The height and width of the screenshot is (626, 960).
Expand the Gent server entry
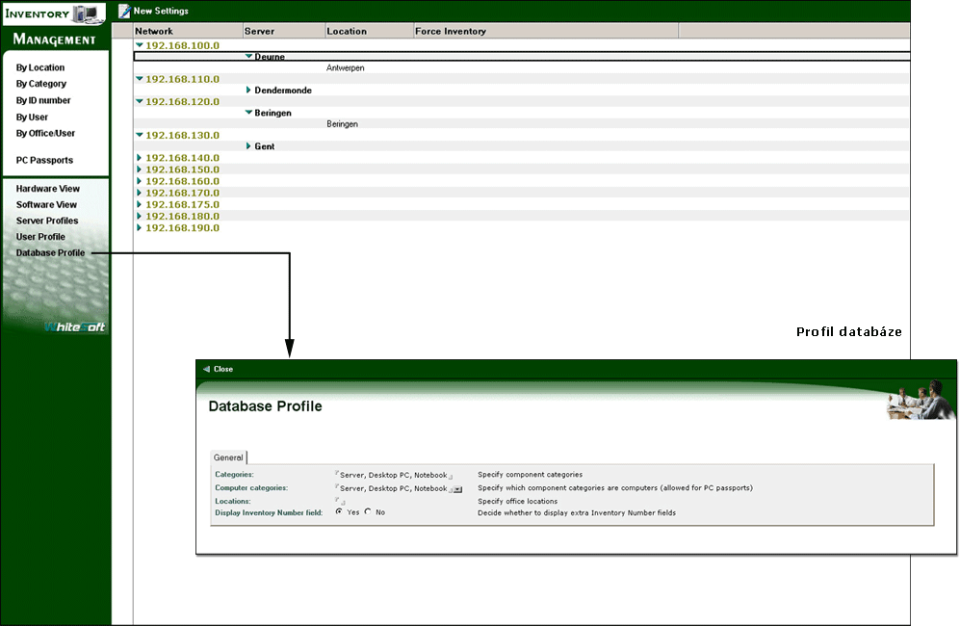click(249, 146)
